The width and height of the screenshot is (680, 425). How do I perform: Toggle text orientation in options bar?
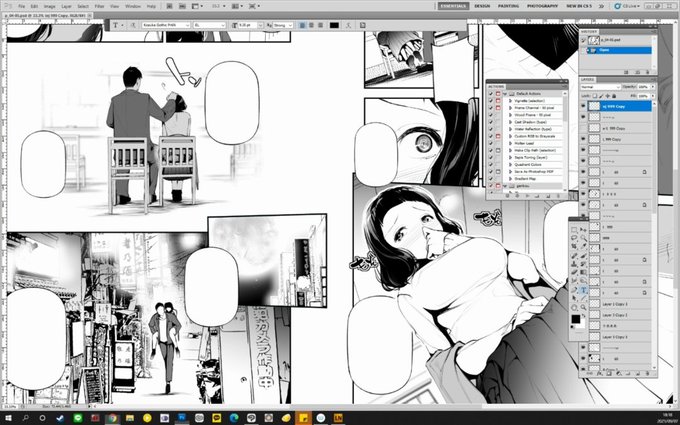(x=133, y=25)
